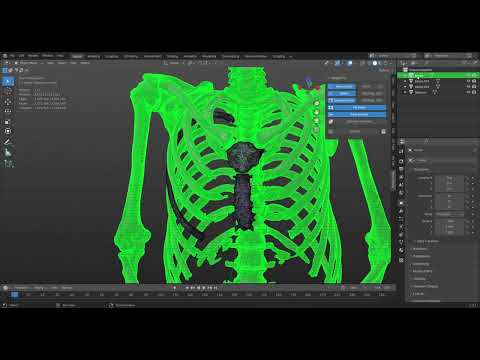
Task: Play the animation forward
Action: pyautogui.click(x=204, y=288)
